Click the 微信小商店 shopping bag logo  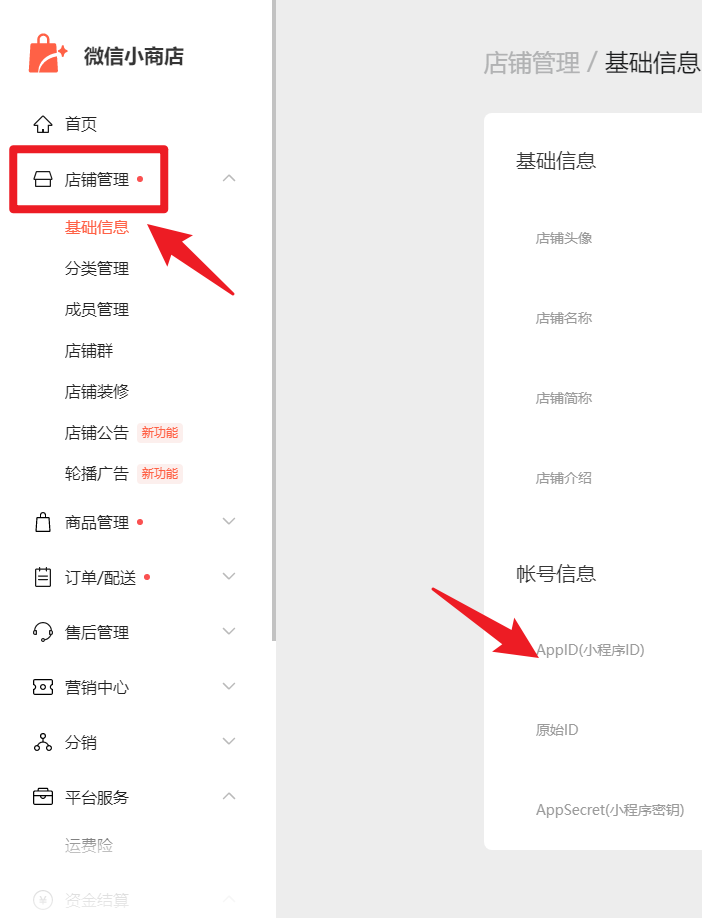click(48, 54)
